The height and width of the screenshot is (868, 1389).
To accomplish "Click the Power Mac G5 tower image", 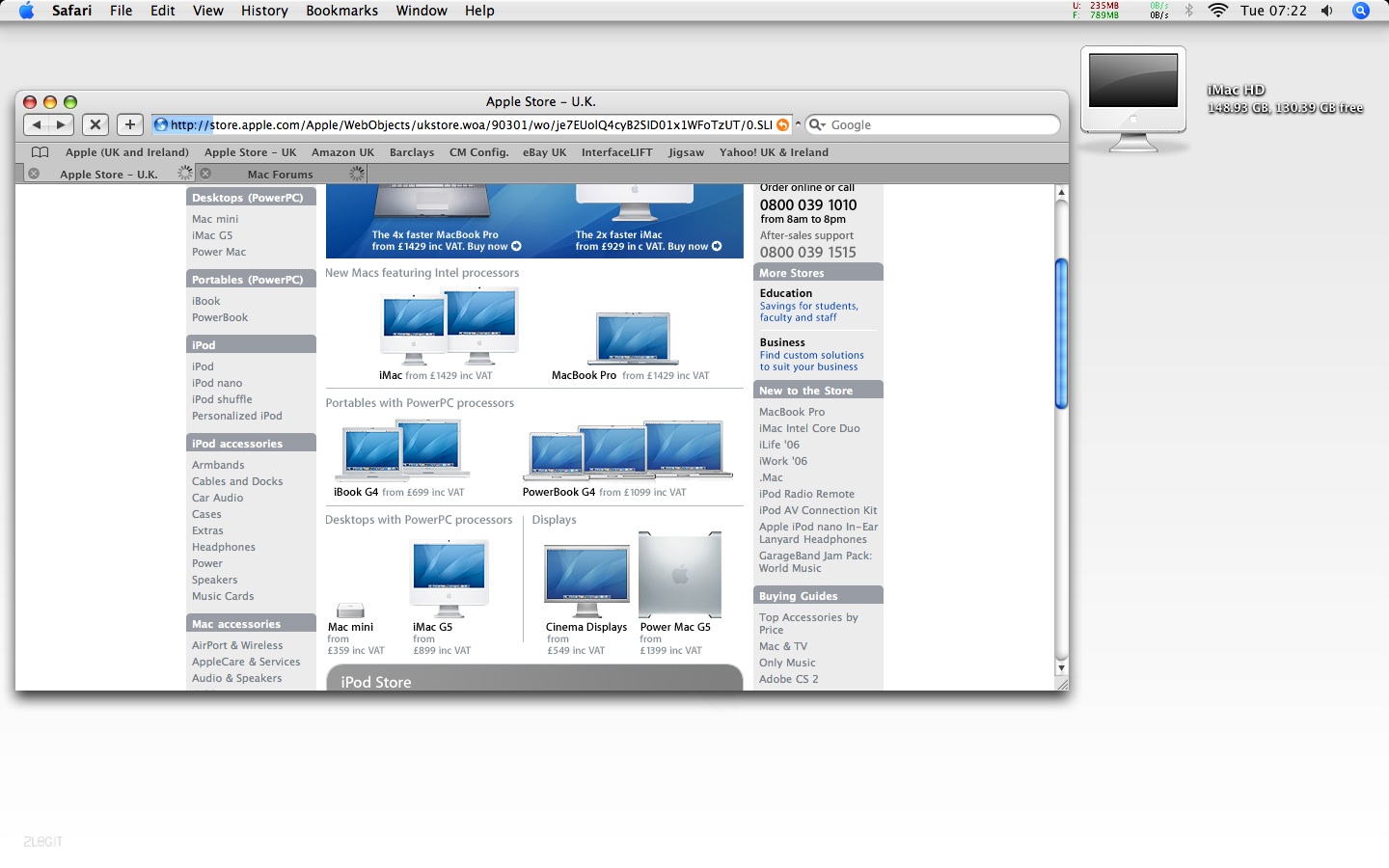I will pos(680,575).
